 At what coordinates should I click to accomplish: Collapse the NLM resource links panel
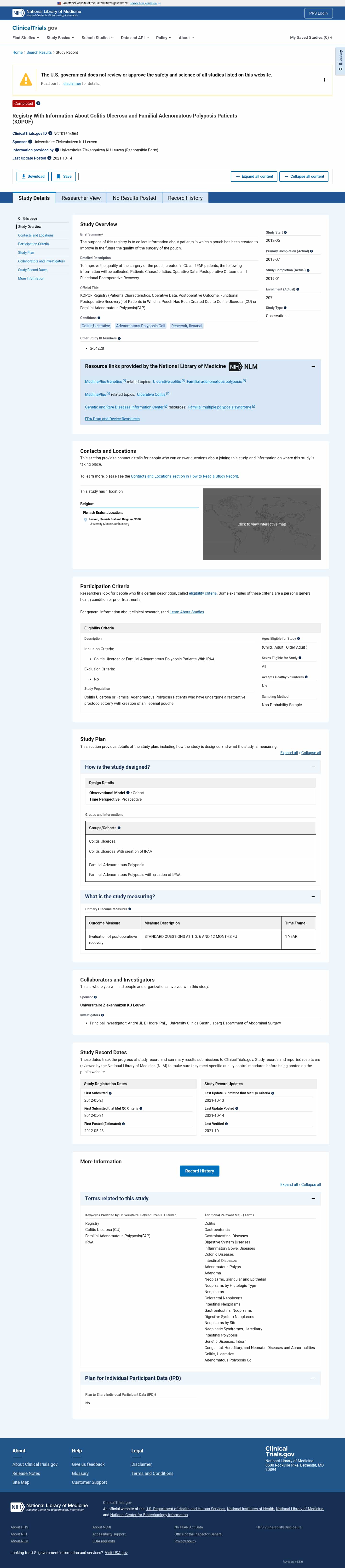(x=313, y=367)
